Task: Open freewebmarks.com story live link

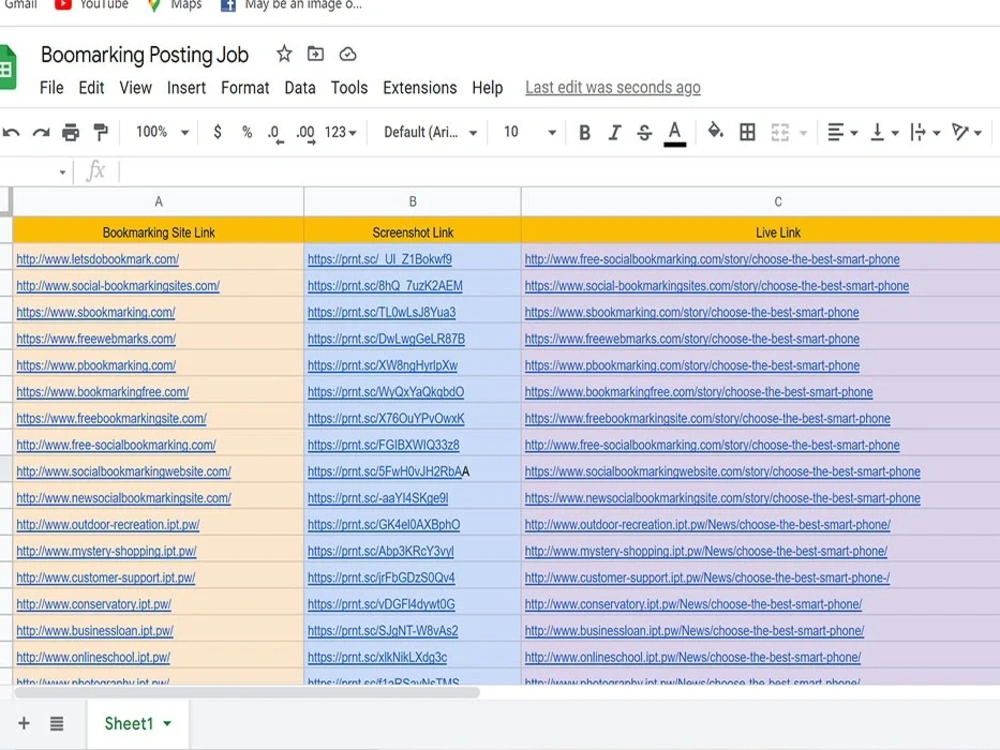Action: point(692,339)
